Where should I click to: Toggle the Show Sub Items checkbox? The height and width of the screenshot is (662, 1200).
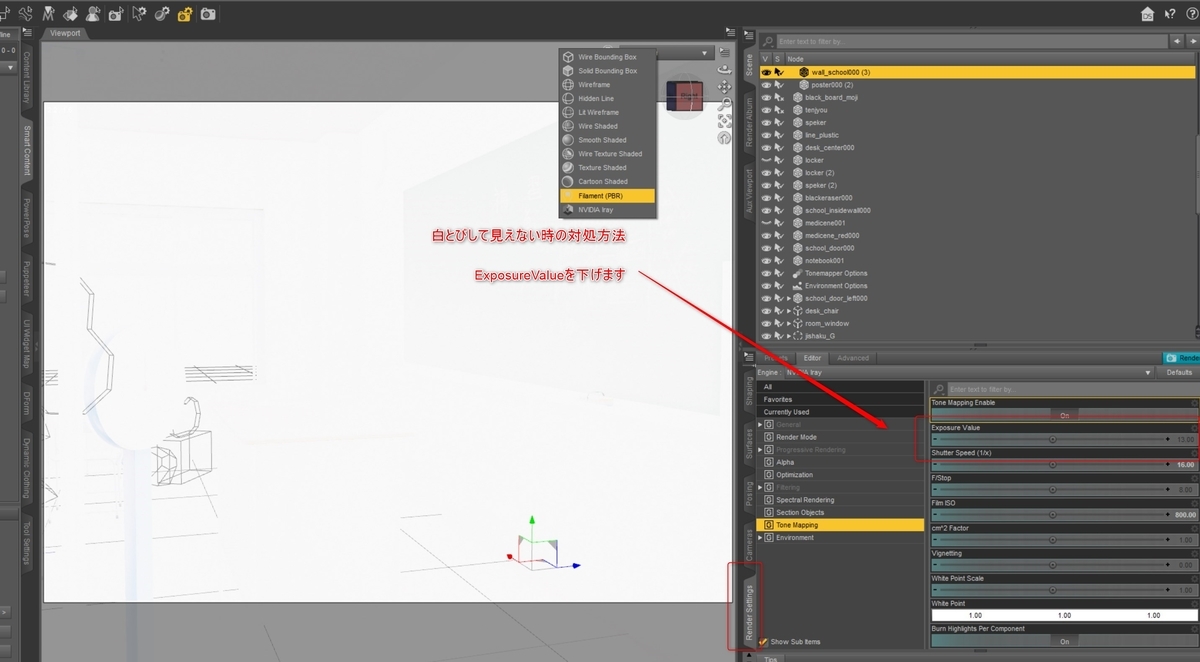(x=763, y=642)
